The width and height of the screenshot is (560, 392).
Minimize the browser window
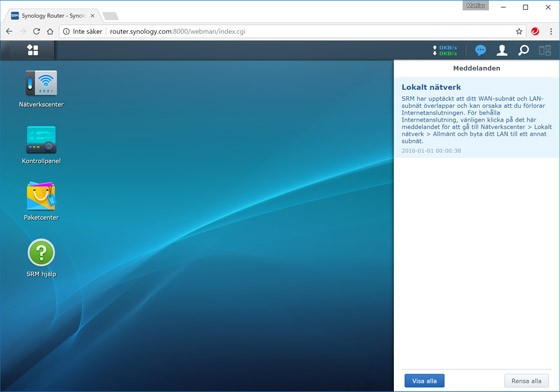[x=503, y=7]
